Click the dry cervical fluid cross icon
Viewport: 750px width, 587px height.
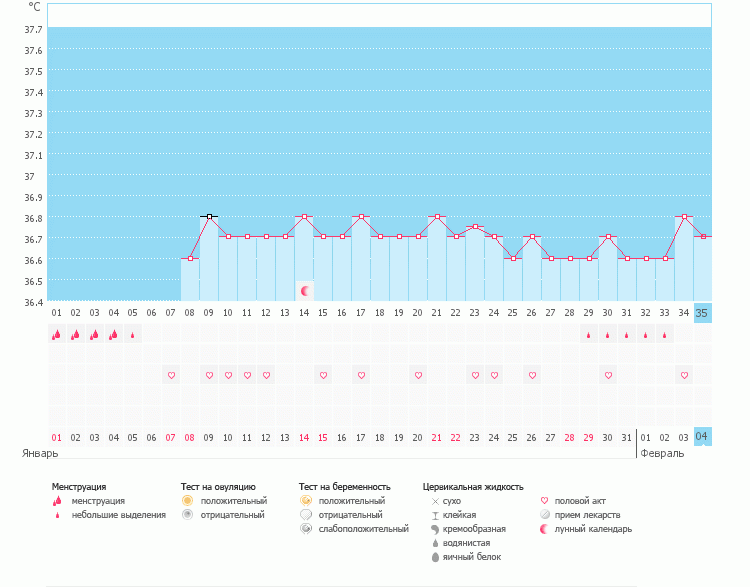click(x=435, y=500)
